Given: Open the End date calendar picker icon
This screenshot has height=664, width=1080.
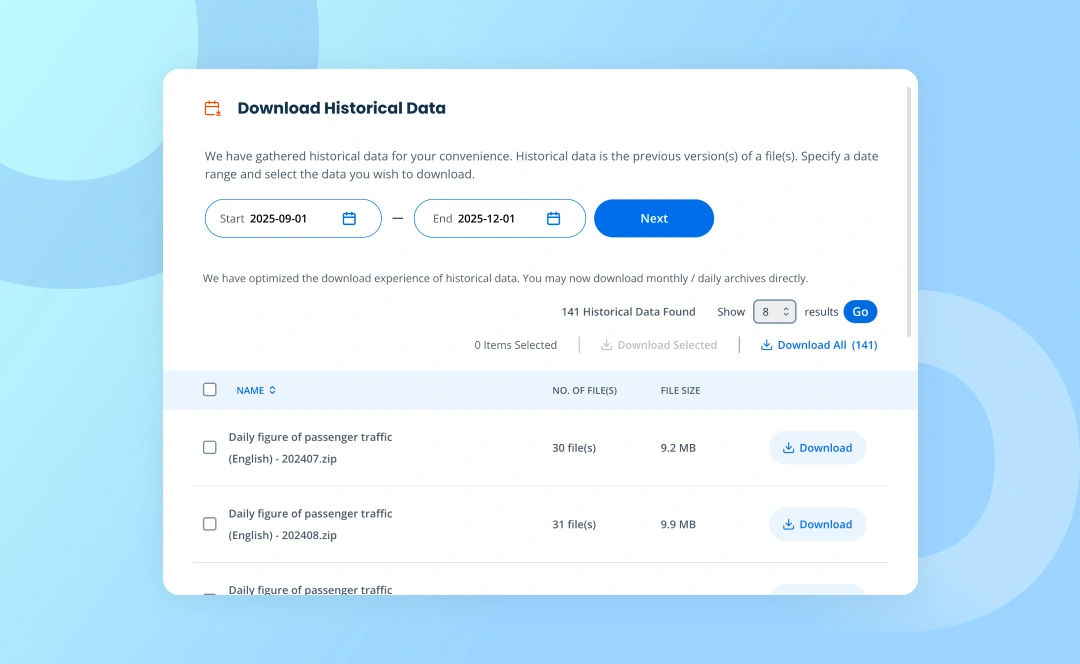Looking at the screenshot, I should [x=553, y=218].
